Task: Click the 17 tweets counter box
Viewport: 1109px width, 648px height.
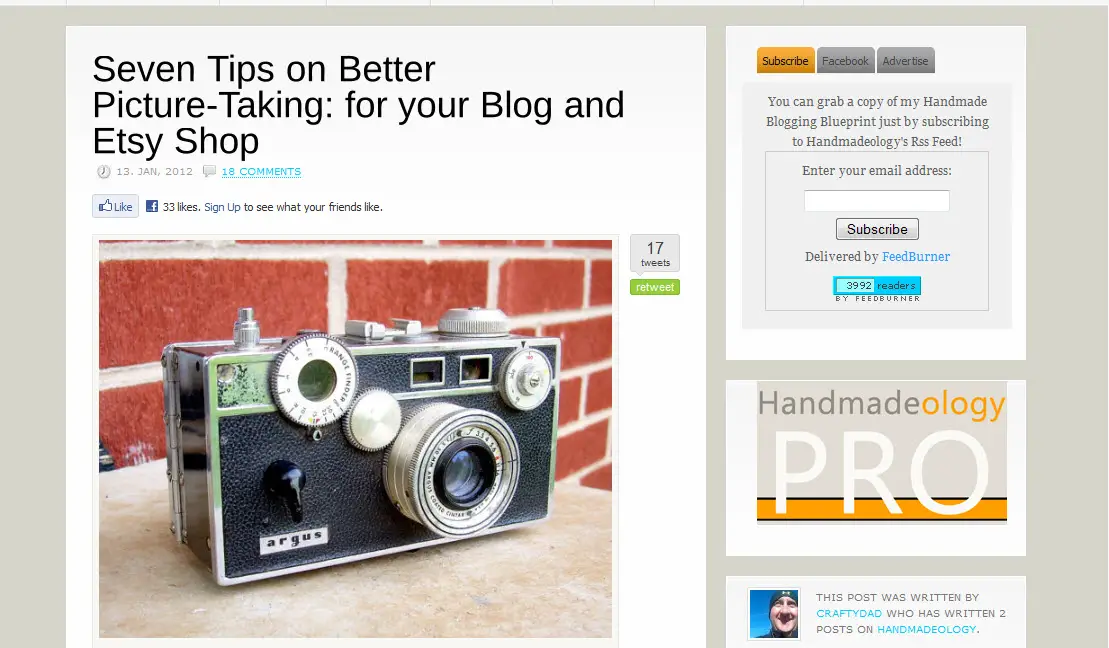Action: pyautogui.click(x=655, y=253)
